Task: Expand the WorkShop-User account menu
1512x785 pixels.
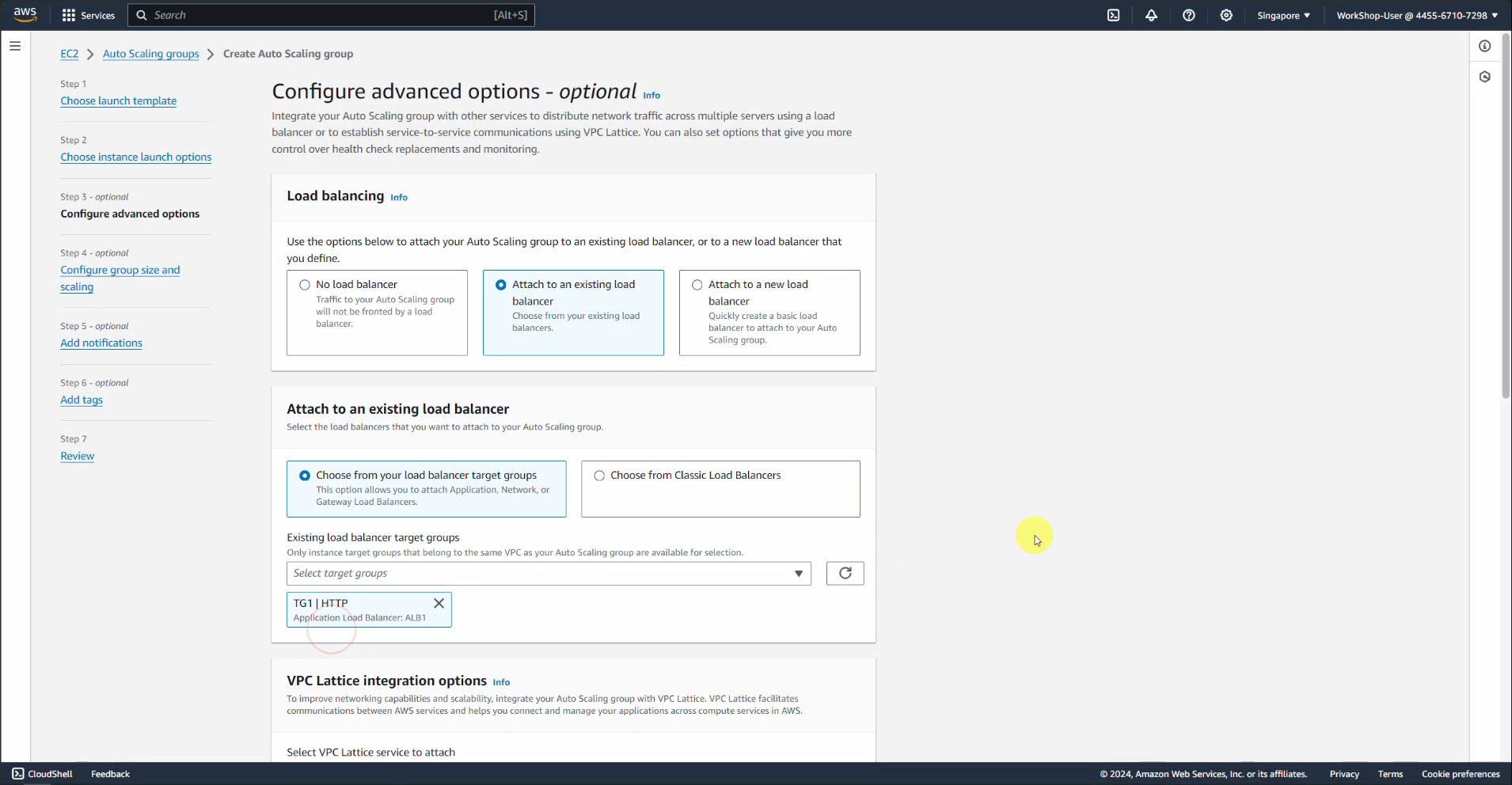Action: (1416, 15)
